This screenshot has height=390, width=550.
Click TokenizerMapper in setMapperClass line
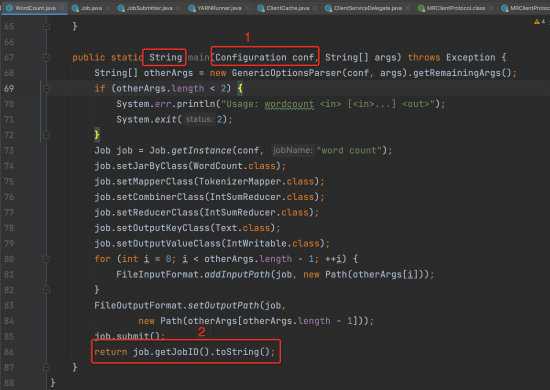240,181
